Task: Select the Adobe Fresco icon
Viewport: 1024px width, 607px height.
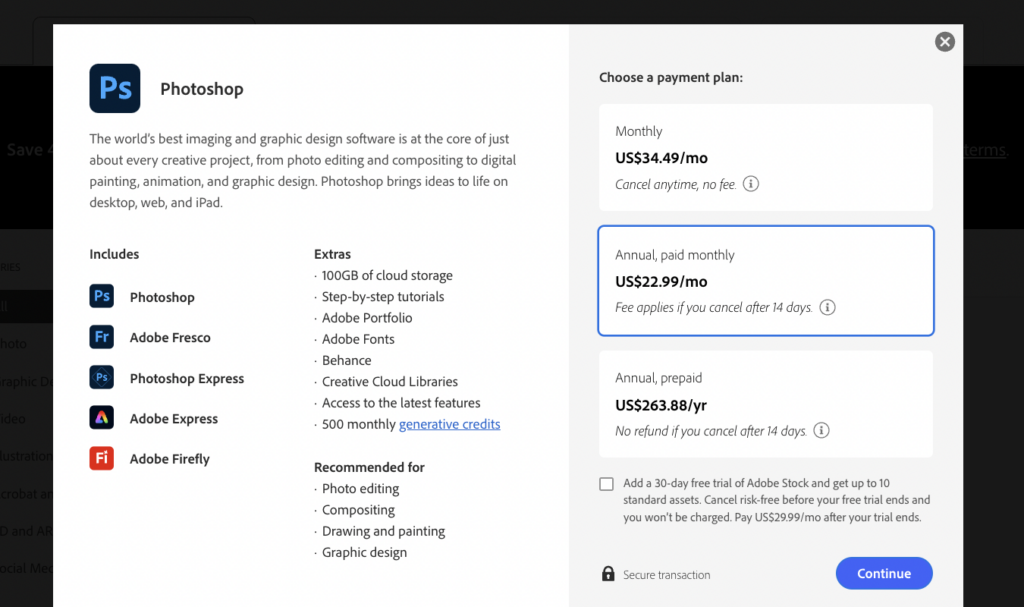Action: [x=101, y=337]
